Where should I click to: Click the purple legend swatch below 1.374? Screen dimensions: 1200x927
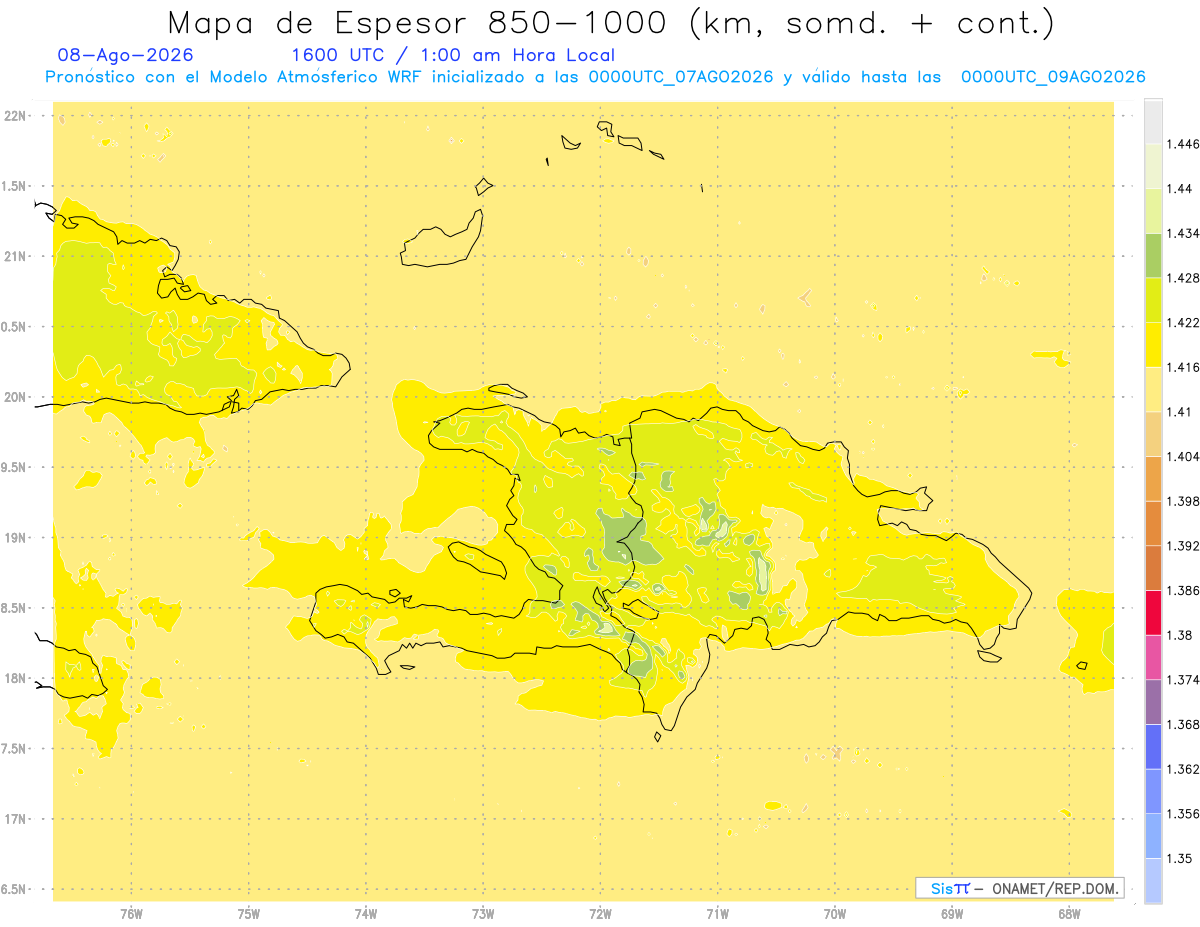click(1153, 702)
